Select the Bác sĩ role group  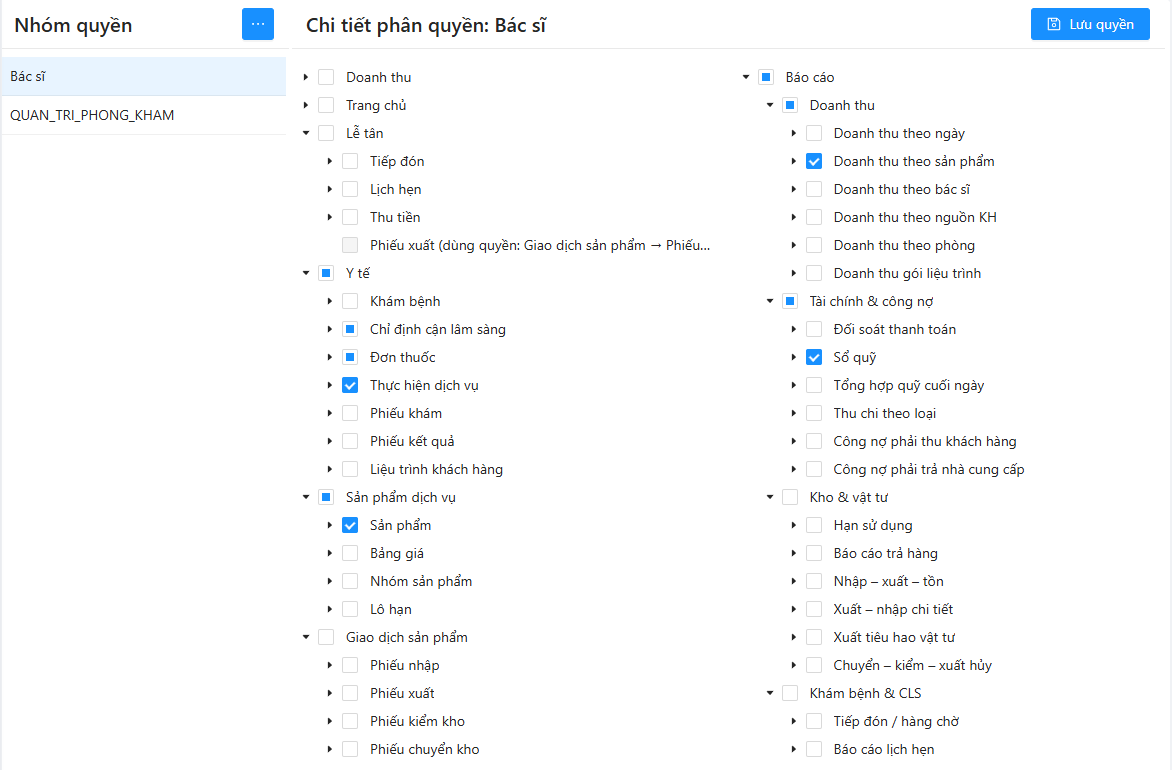(144, 76)
